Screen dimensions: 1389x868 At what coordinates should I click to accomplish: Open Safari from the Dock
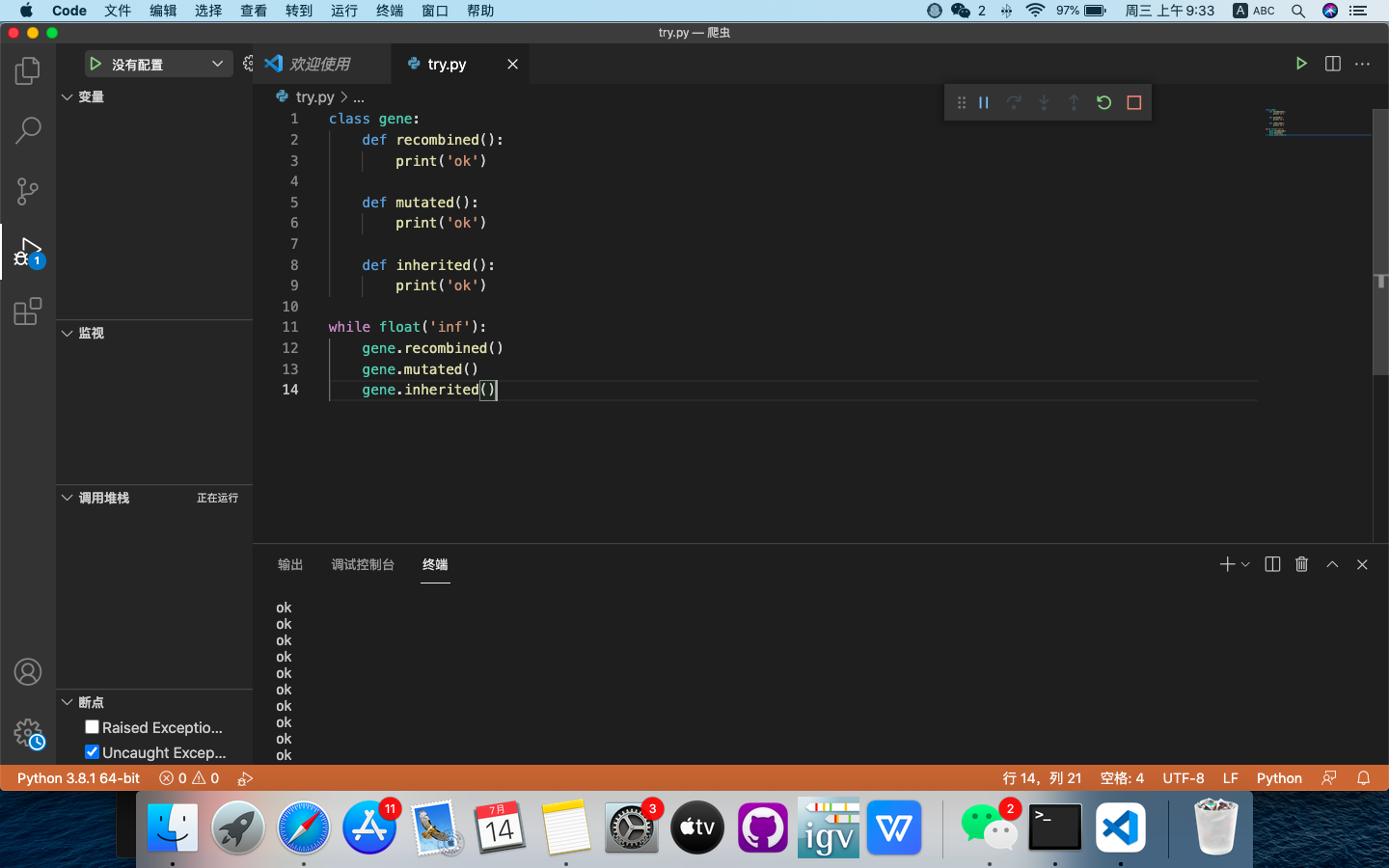click(304, 827)
